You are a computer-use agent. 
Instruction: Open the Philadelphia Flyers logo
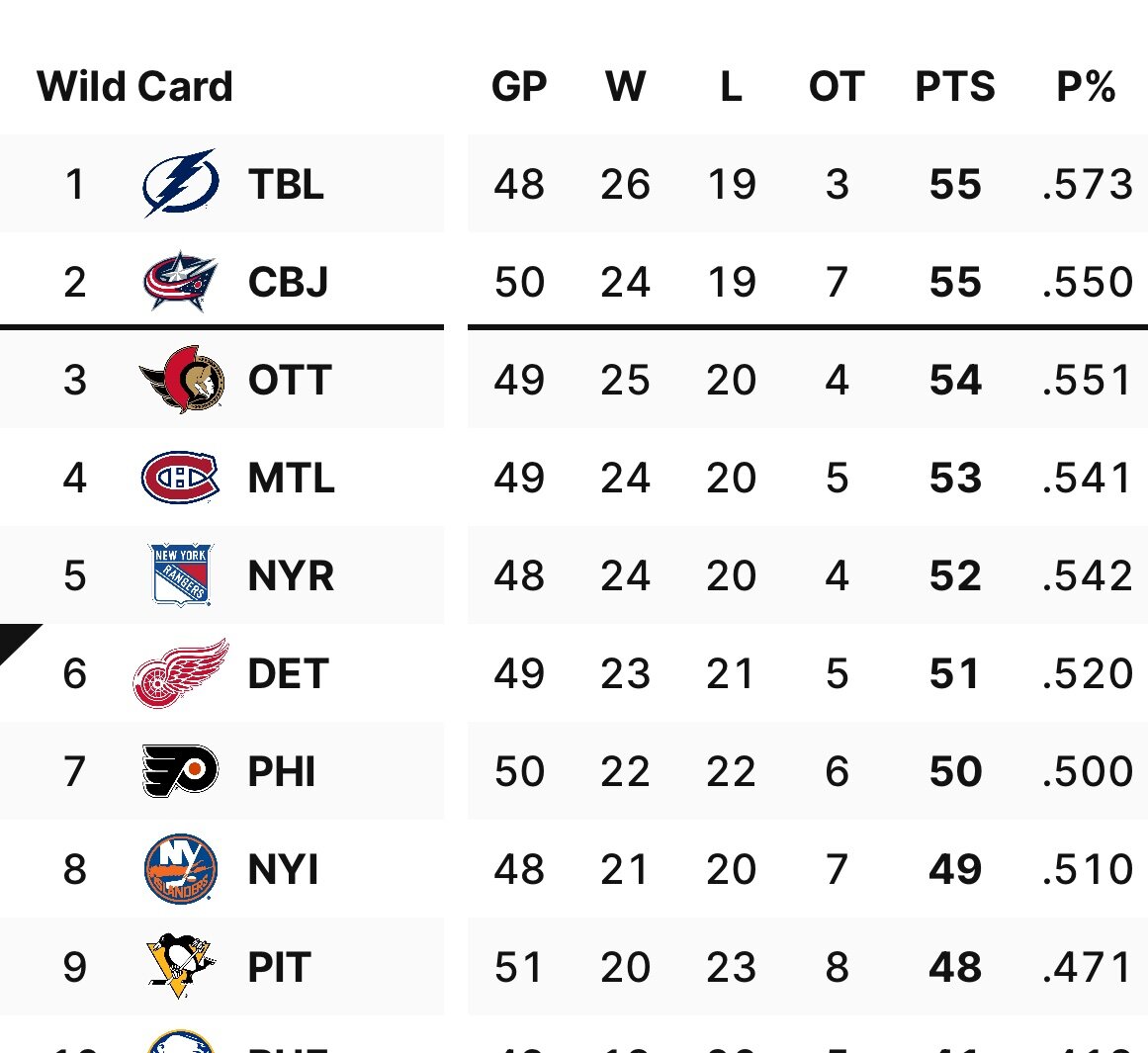pos(180,771)
